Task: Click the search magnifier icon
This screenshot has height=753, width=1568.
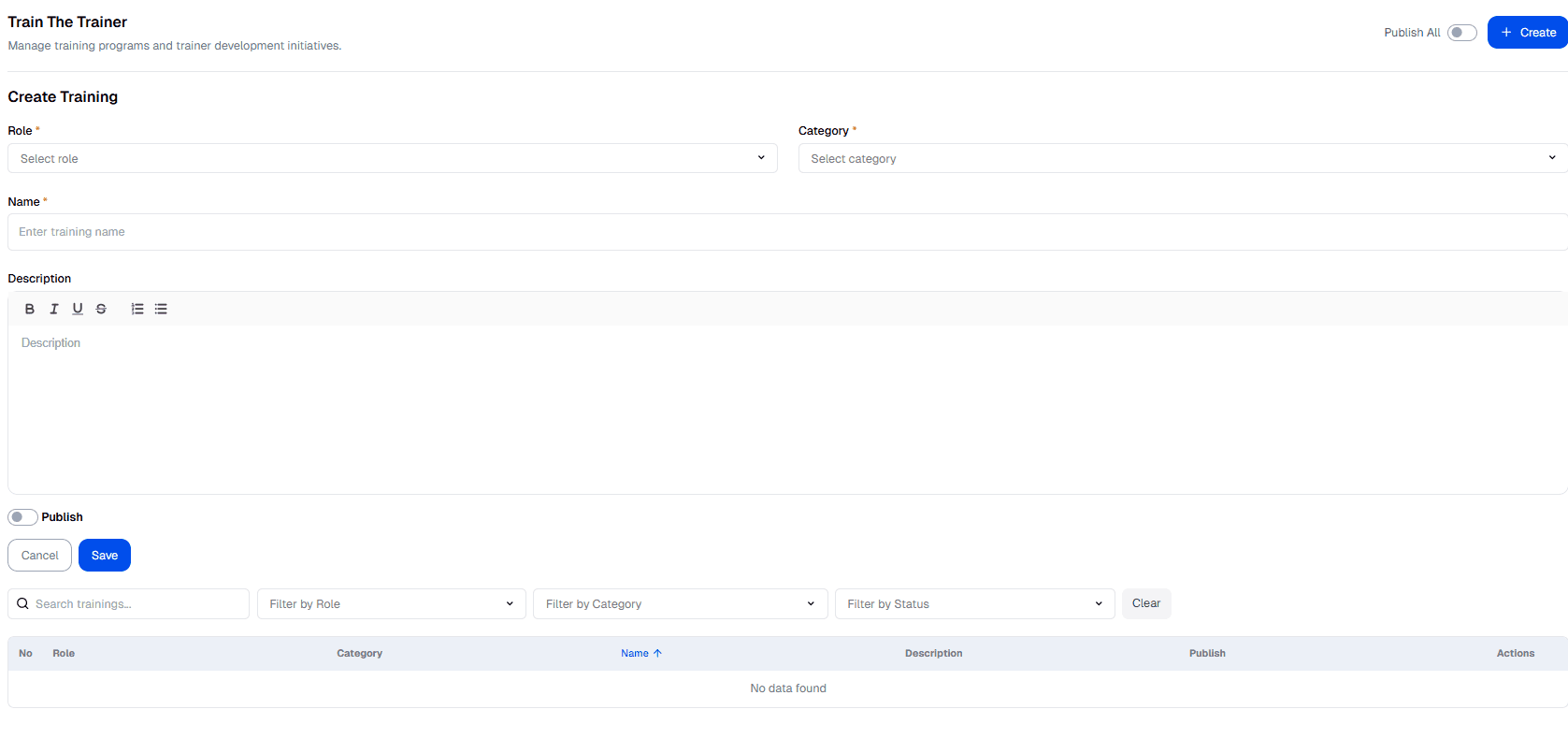Action: (x=23, y=603)
